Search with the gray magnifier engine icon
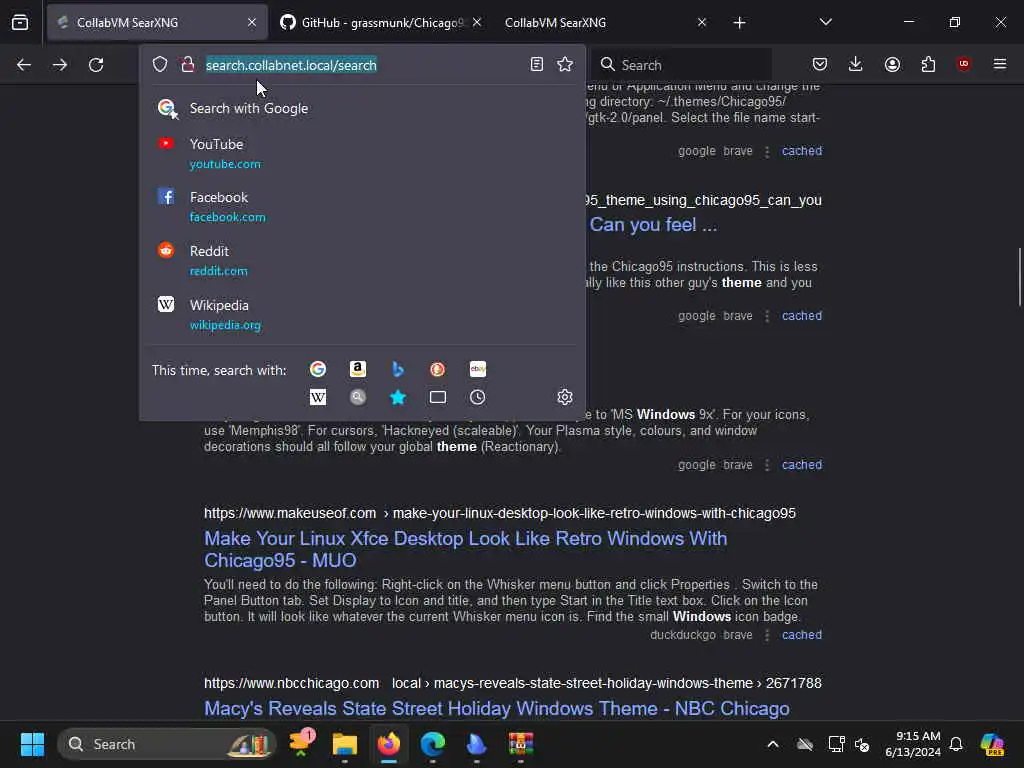The image size is (1024, 768). (x=358, y=397)
